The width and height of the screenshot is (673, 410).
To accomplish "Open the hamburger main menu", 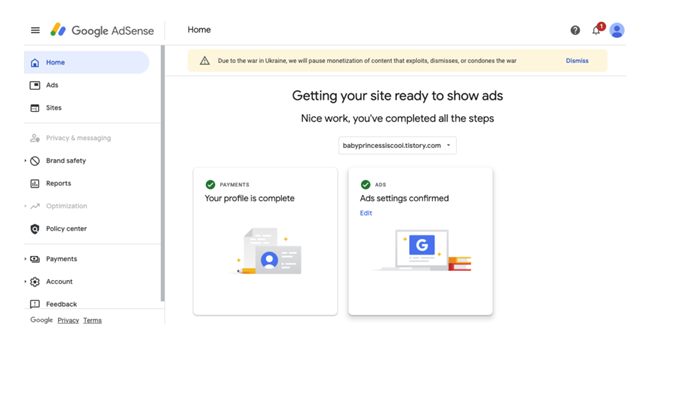I will [x=35, y=30].
